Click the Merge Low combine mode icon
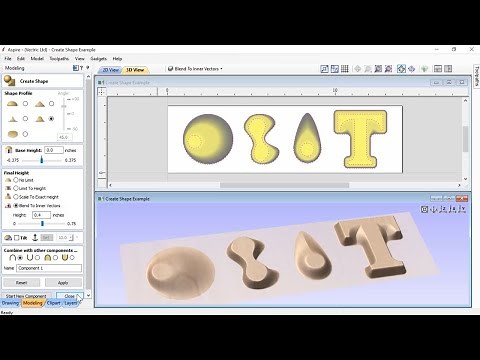The width and height of the screenshot is (480, 360). coord(65,258)
